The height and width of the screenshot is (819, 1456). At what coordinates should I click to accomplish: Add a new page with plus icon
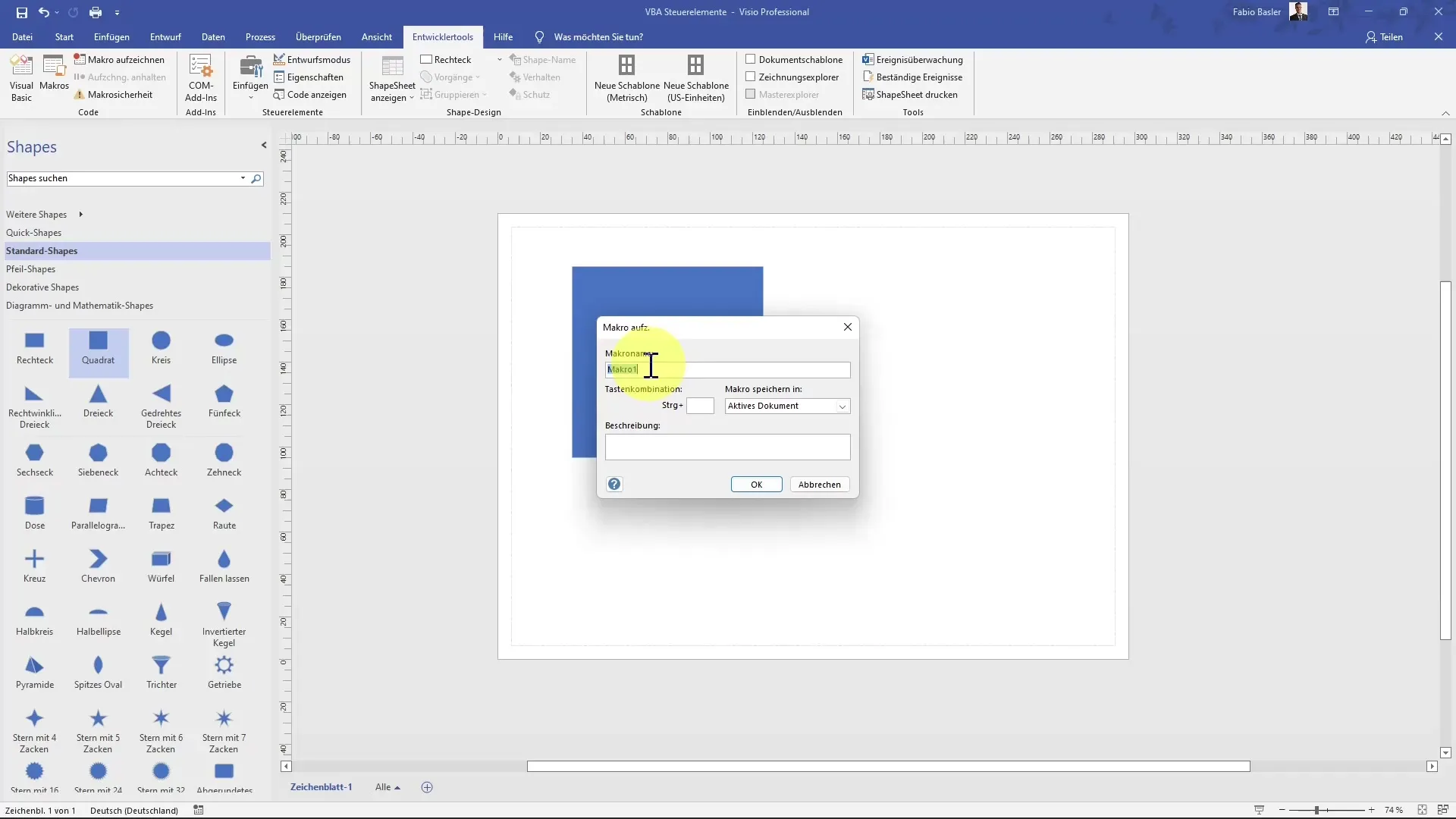click(x=427, y=787)
